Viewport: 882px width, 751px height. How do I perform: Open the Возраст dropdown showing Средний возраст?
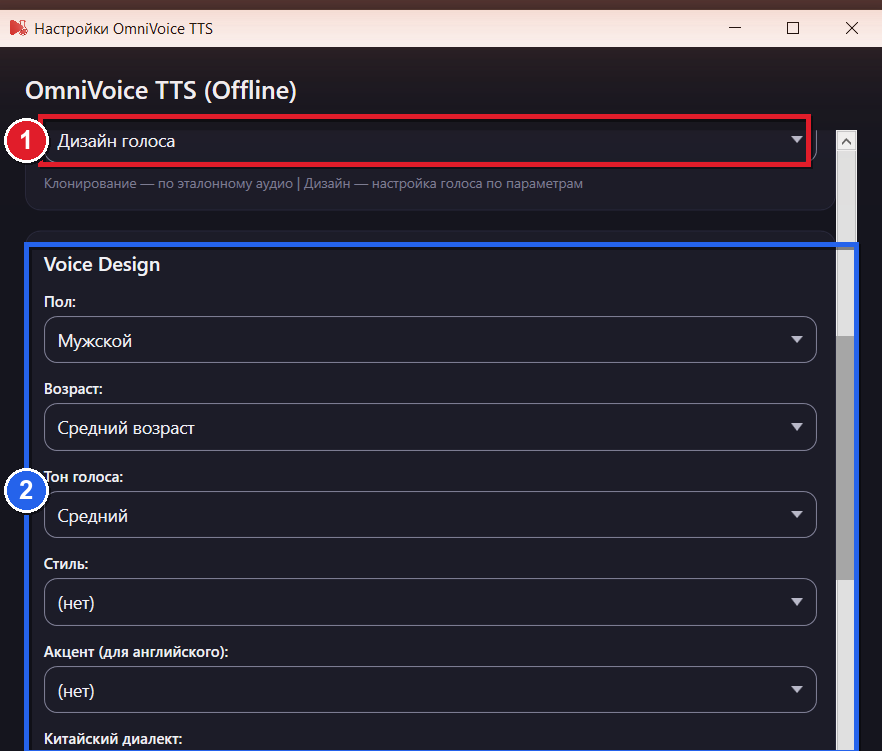pos(430,427)
